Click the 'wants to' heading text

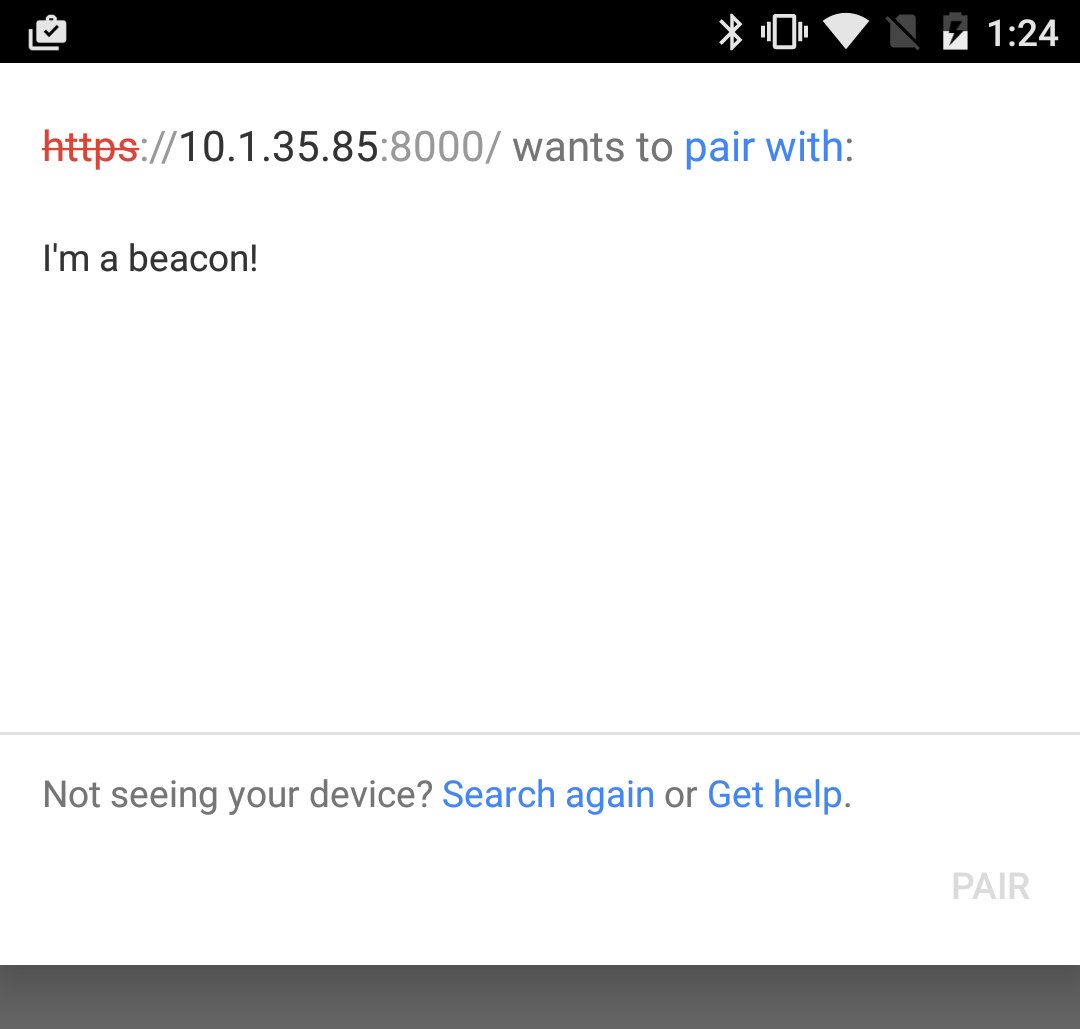[592, 147]
